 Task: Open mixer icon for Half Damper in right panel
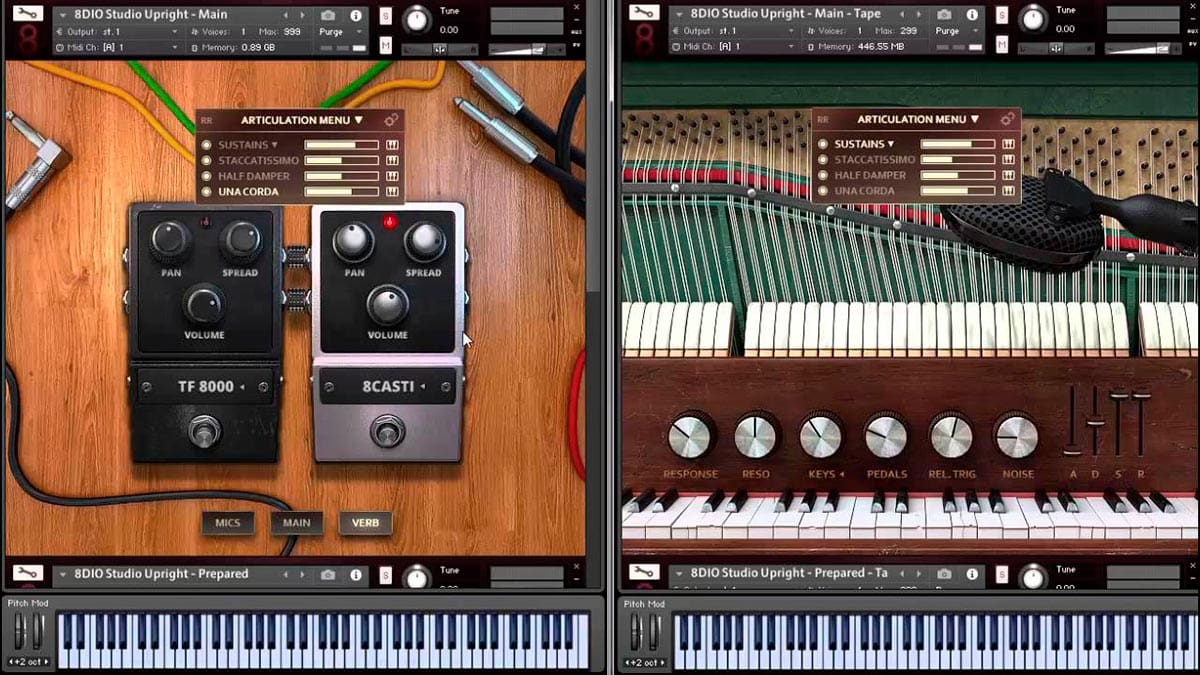coord(1008,175)
